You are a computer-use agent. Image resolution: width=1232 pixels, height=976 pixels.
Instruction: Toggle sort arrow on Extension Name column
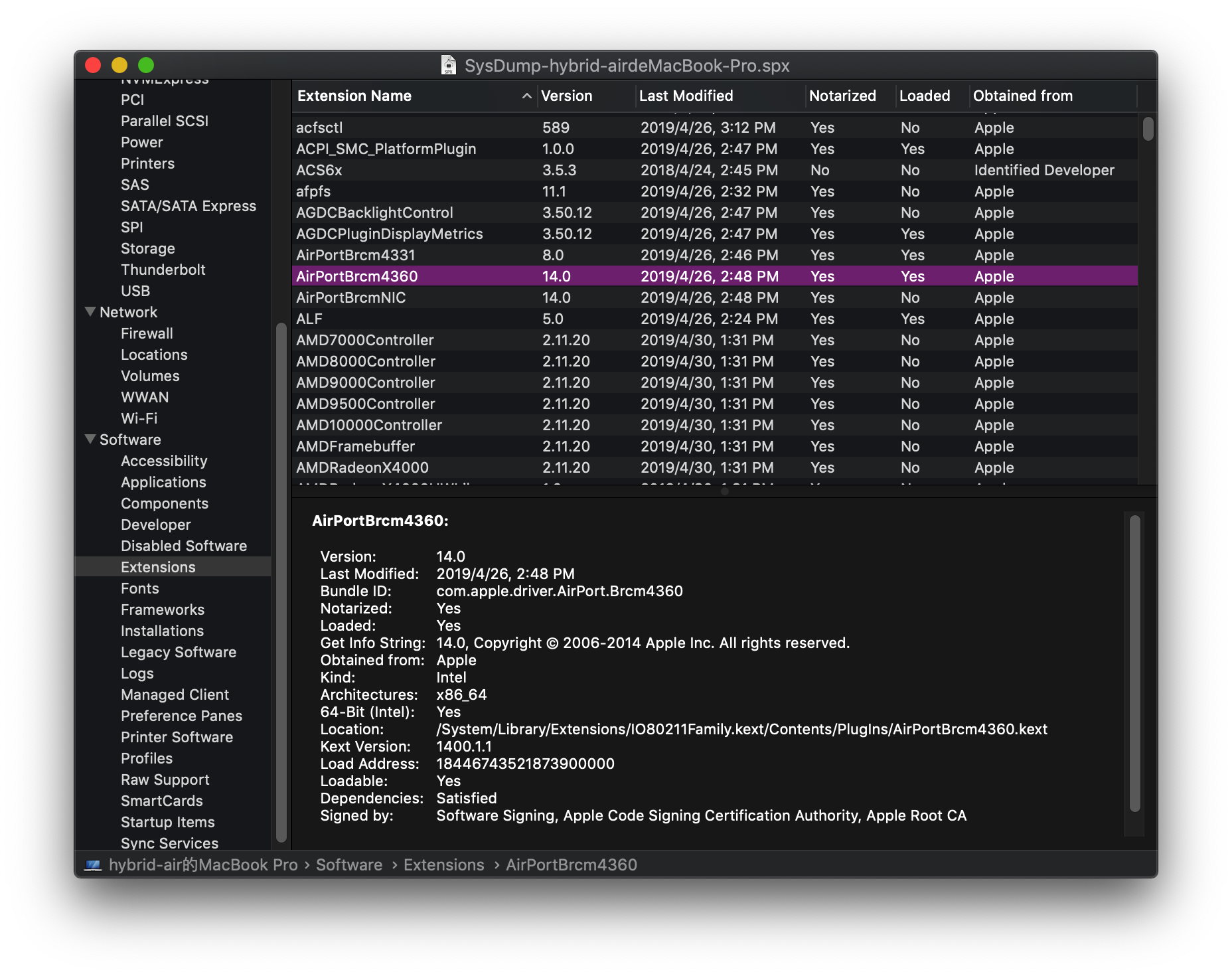(x=526, y=96)
